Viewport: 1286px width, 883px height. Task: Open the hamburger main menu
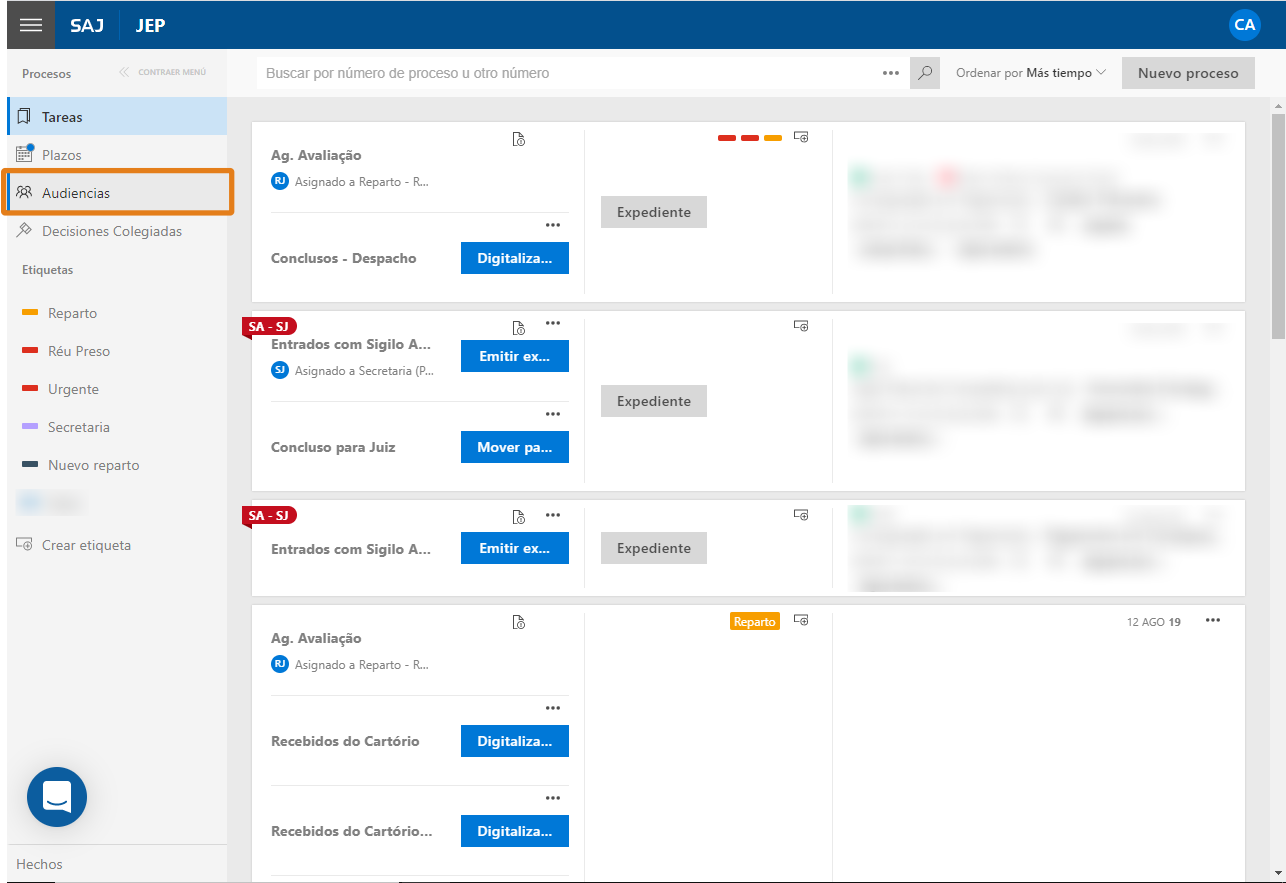coord(31,25)
